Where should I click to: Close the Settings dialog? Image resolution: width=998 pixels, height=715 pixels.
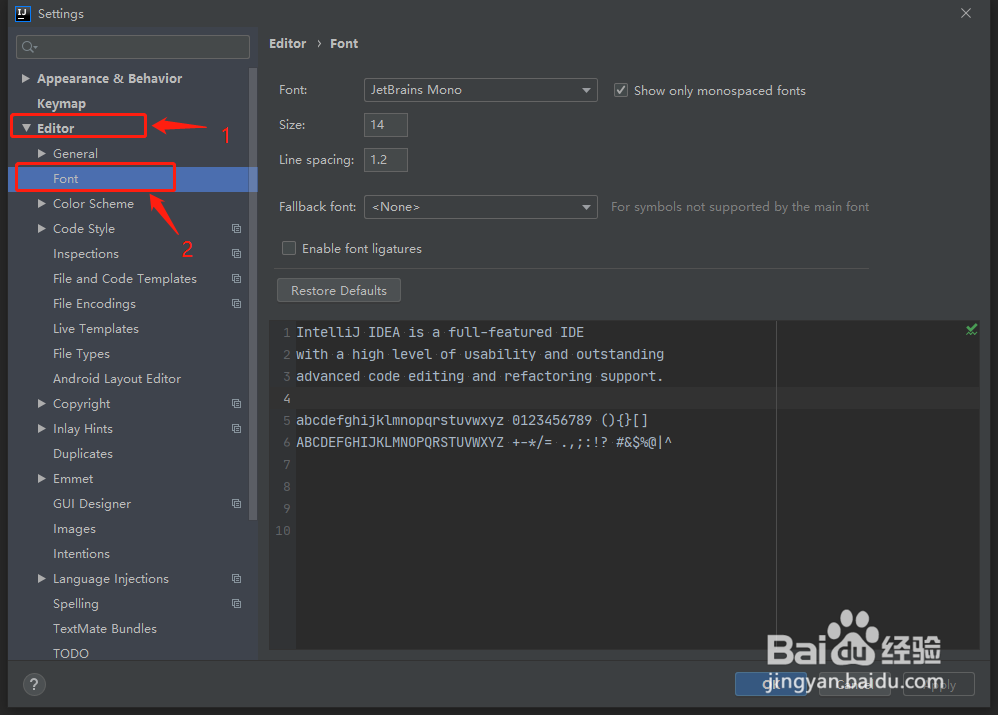[966, 13]
